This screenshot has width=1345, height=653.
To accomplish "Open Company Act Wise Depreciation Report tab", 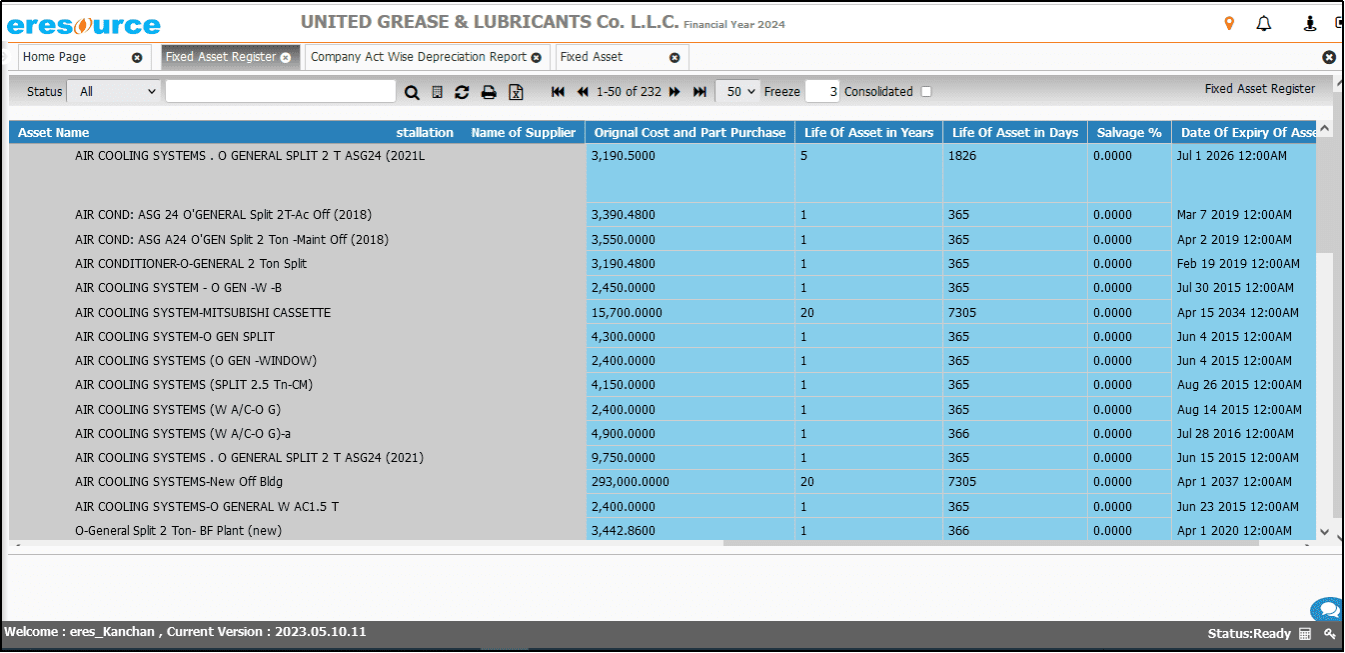I will [x=418, y=57].
